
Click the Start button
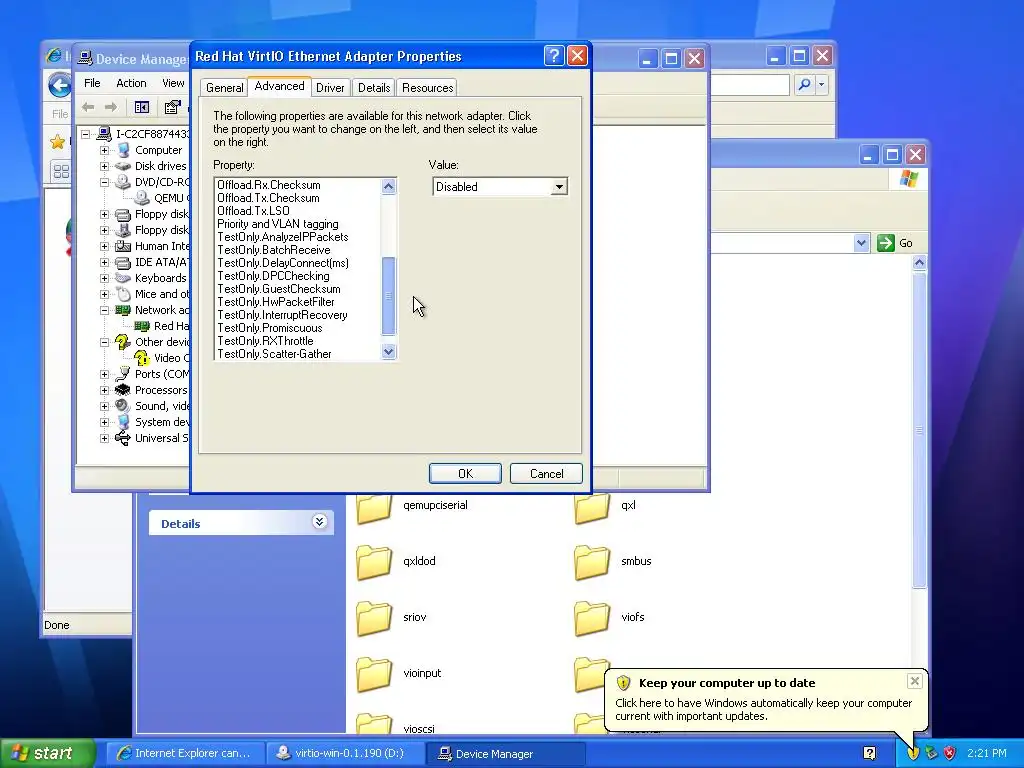pyautogui.click(x=48, y=753)
